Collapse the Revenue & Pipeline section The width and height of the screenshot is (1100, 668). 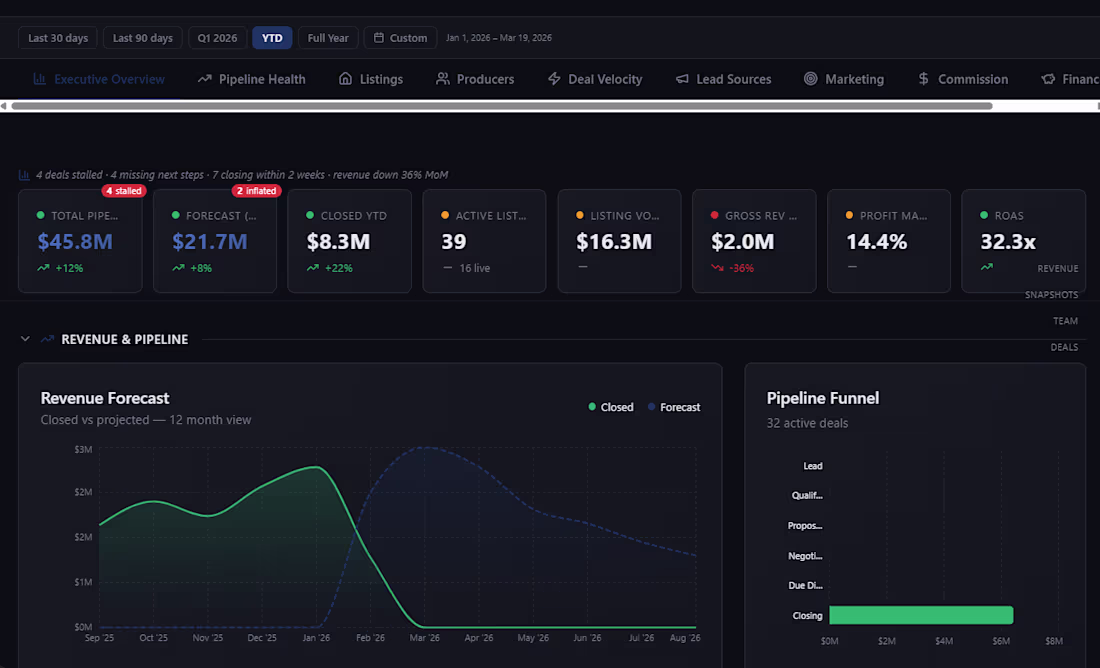pos(25,339)
